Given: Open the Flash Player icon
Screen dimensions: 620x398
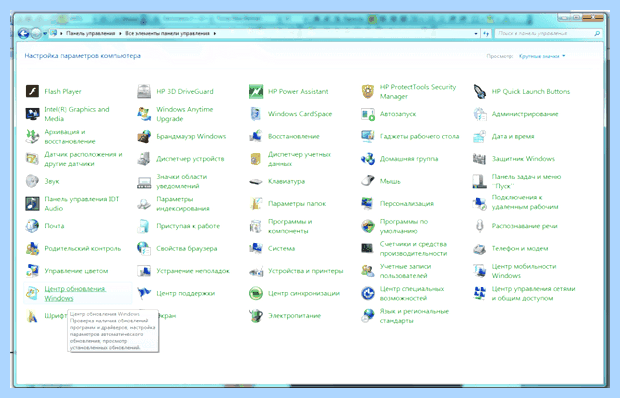Looking at the screenshot, I should point(32,91).
